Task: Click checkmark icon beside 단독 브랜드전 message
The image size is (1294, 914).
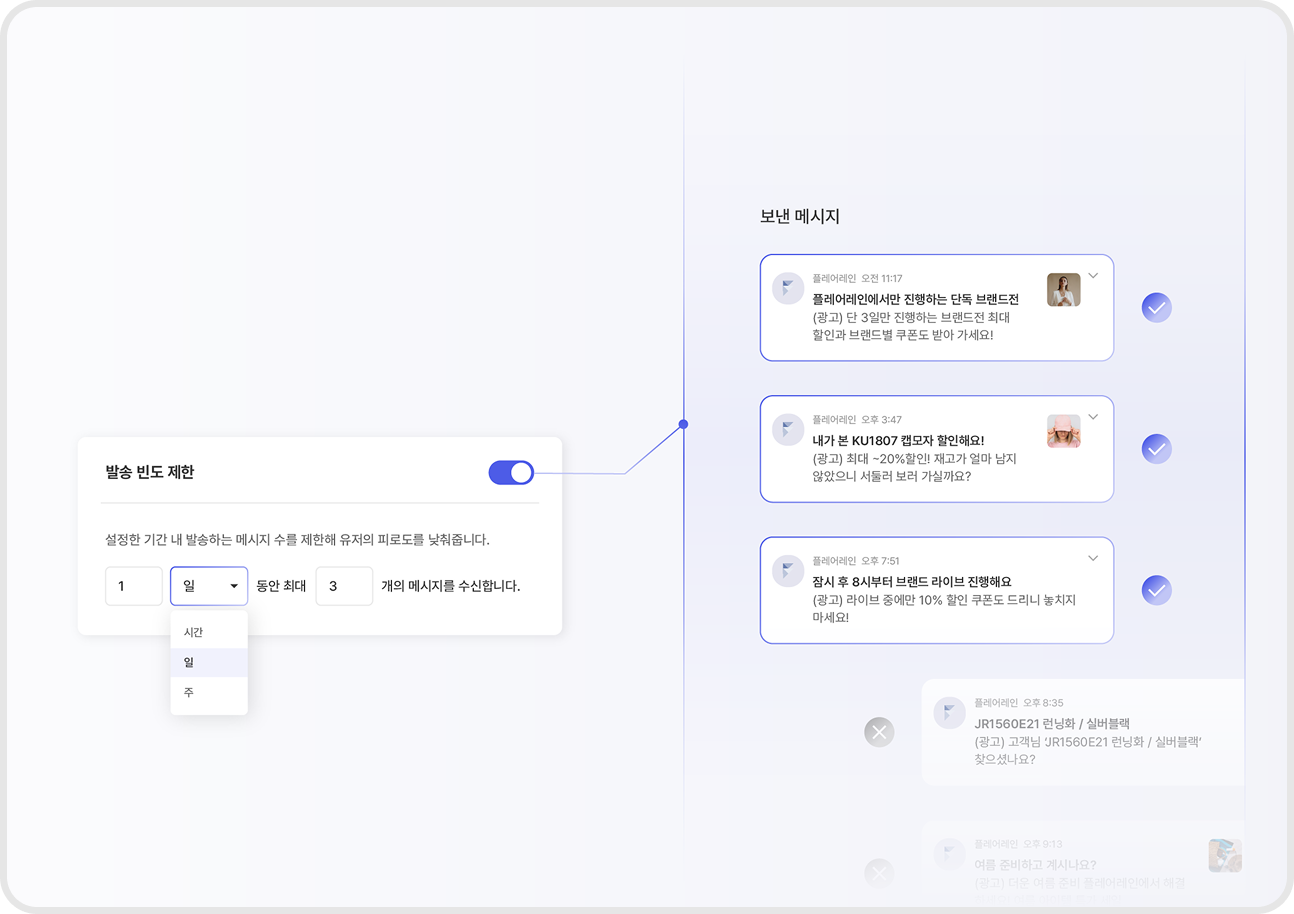Action: pos(1156,308)
